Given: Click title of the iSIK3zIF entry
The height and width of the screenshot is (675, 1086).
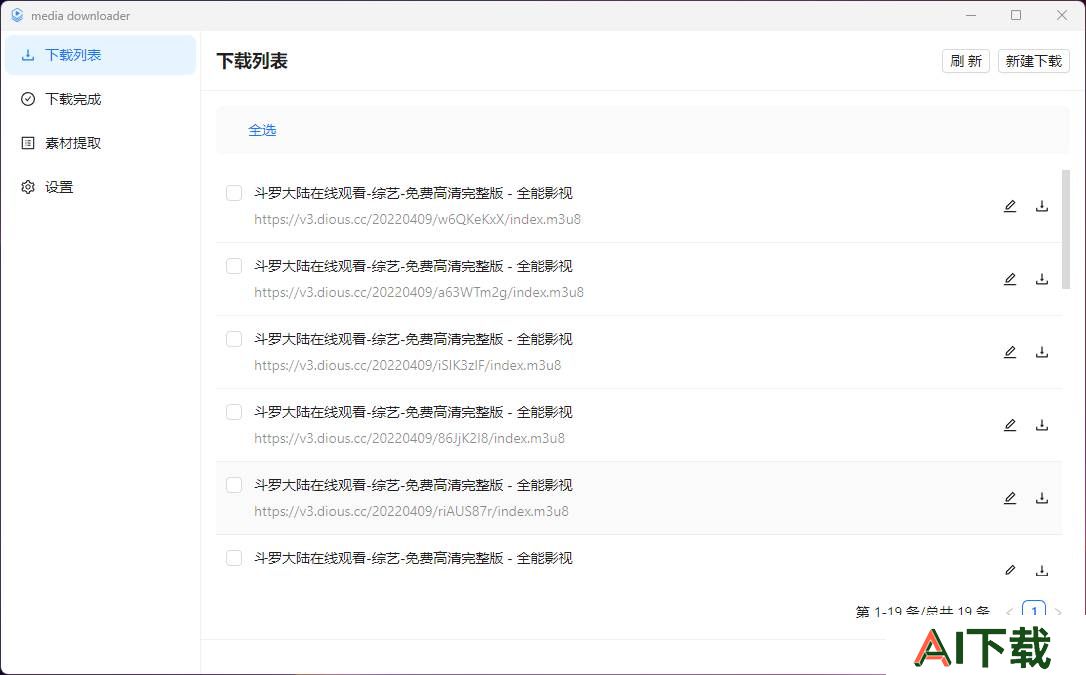Looking at the screenshot, I should point(413,339).
